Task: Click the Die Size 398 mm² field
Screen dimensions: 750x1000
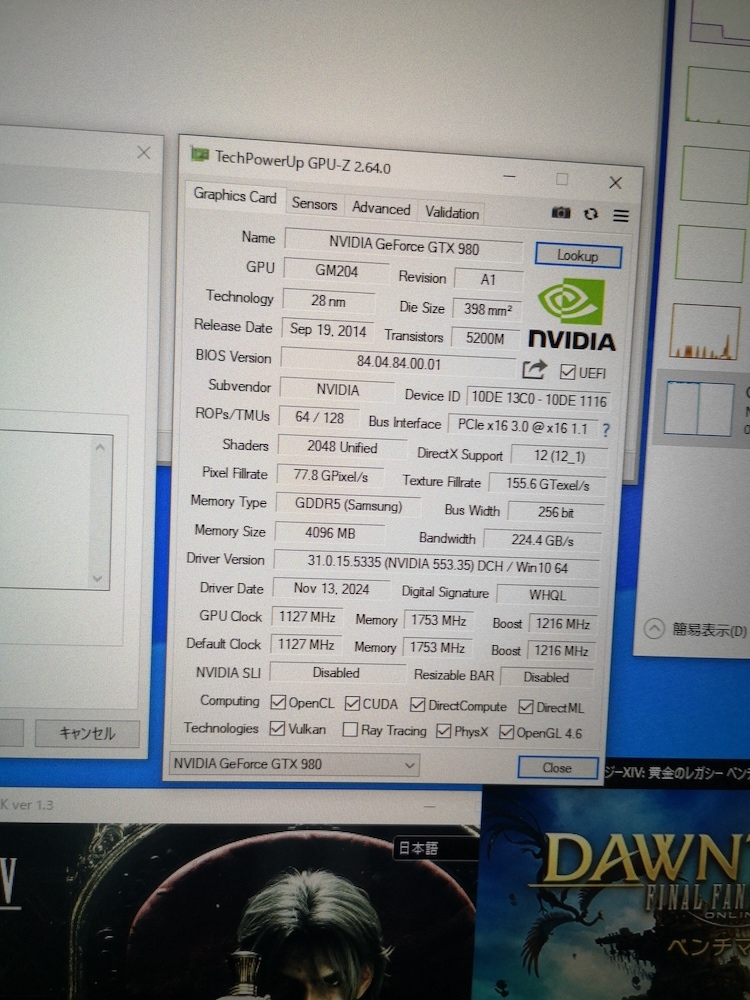Action: 487,309
